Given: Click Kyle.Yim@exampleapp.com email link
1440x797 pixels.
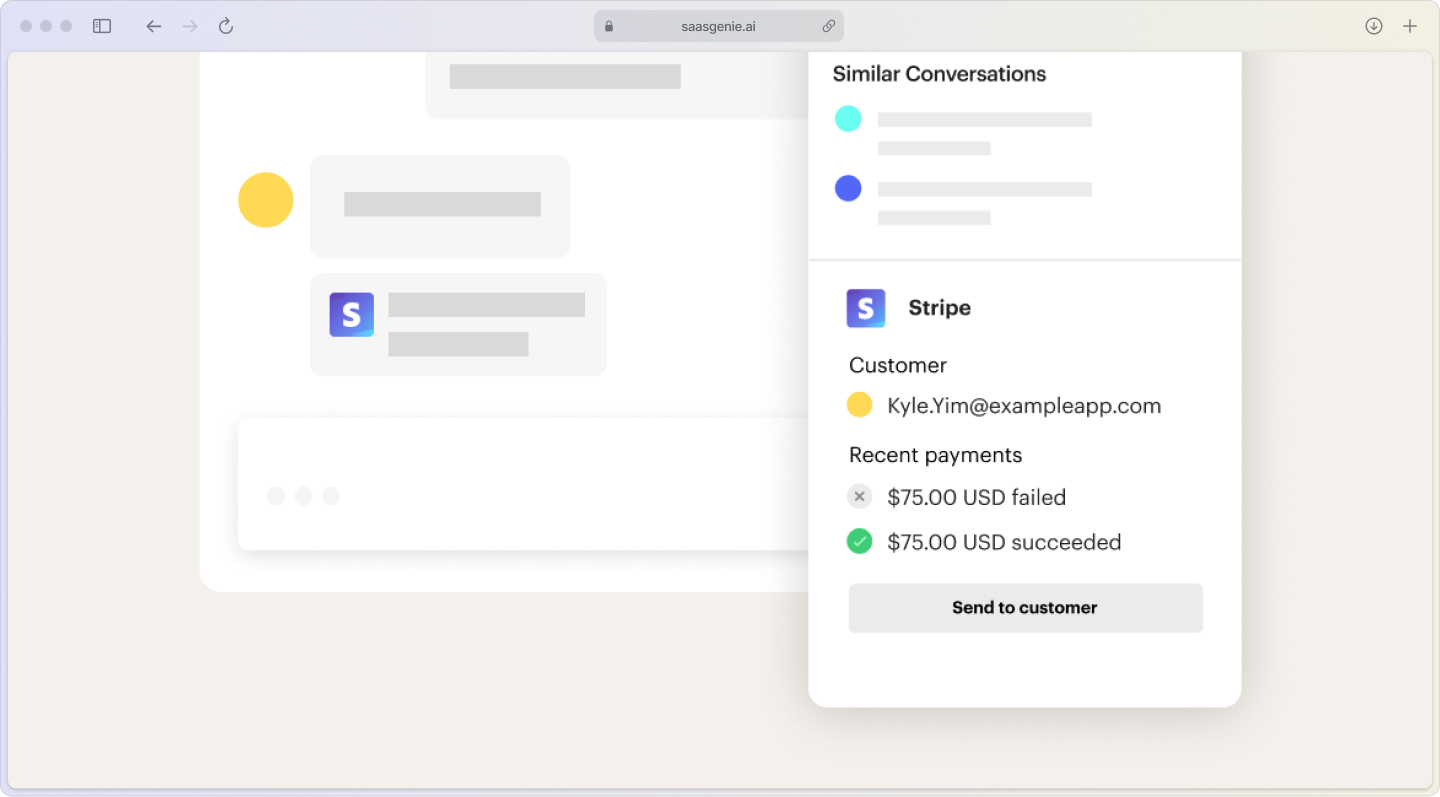Looking at the screenshot, I should (x=1024, y=406).
